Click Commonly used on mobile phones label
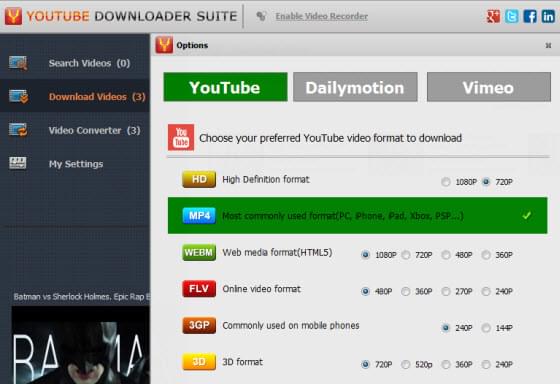 pyautogui.click(x=291, y=325)
